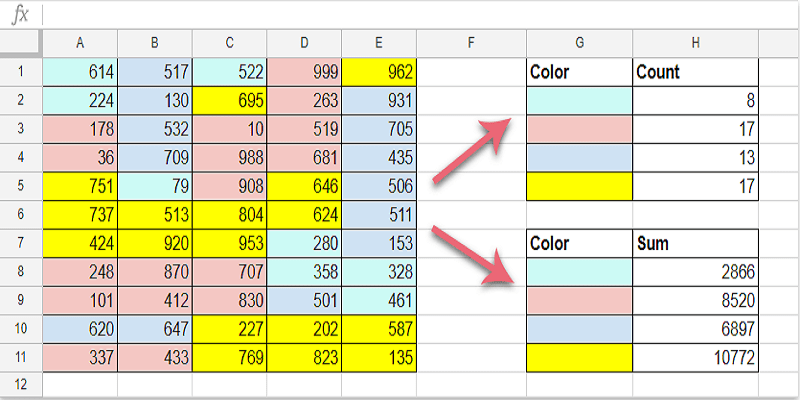Select row 1 header

pos(20,72)
